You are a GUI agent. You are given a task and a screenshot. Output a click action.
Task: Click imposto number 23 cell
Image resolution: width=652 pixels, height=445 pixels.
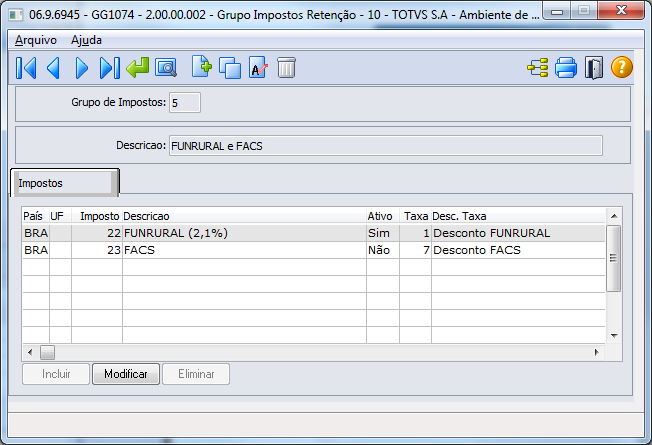click(97, 250)
